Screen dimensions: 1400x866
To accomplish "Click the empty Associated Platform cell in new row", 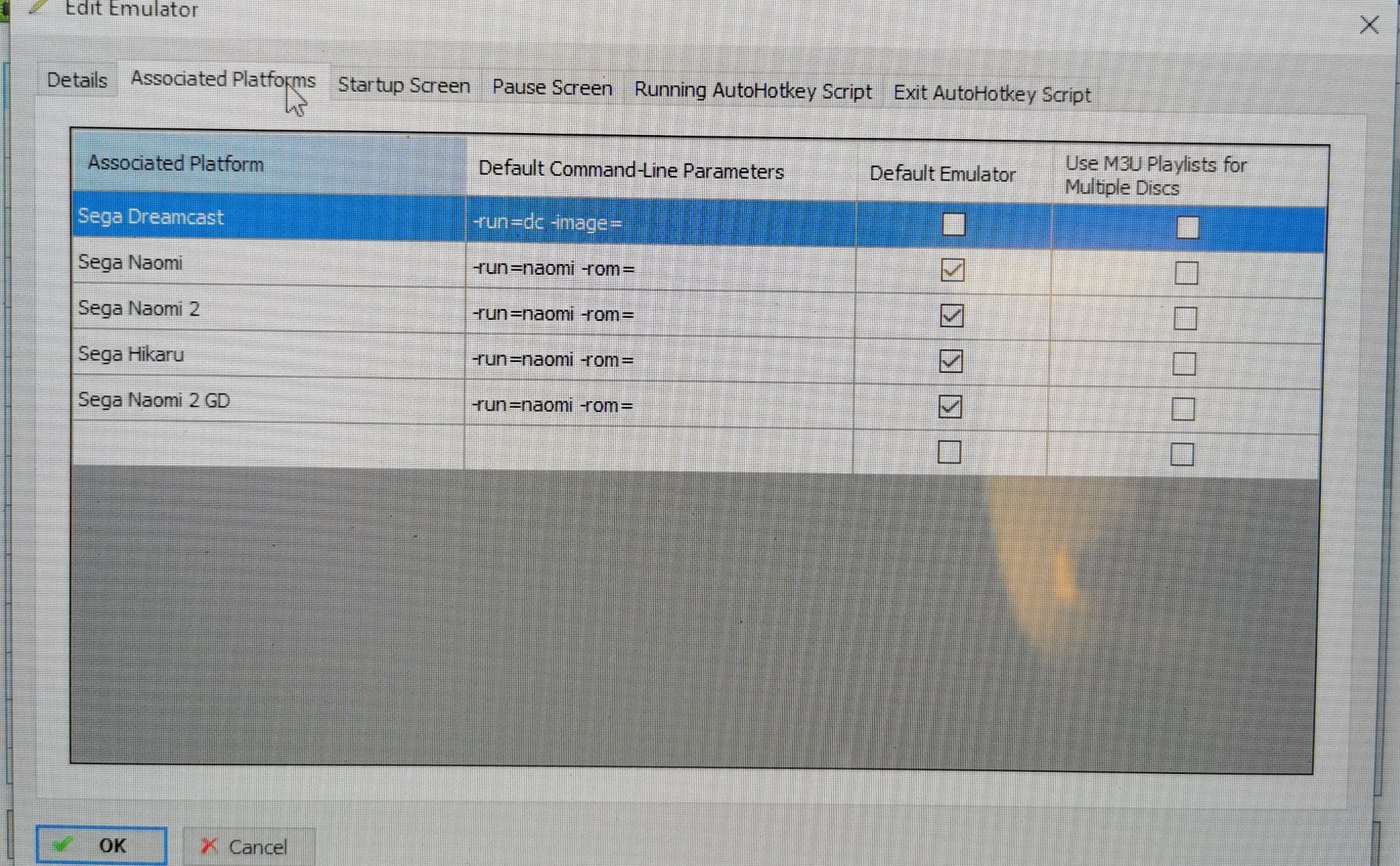I will (269, 445).
